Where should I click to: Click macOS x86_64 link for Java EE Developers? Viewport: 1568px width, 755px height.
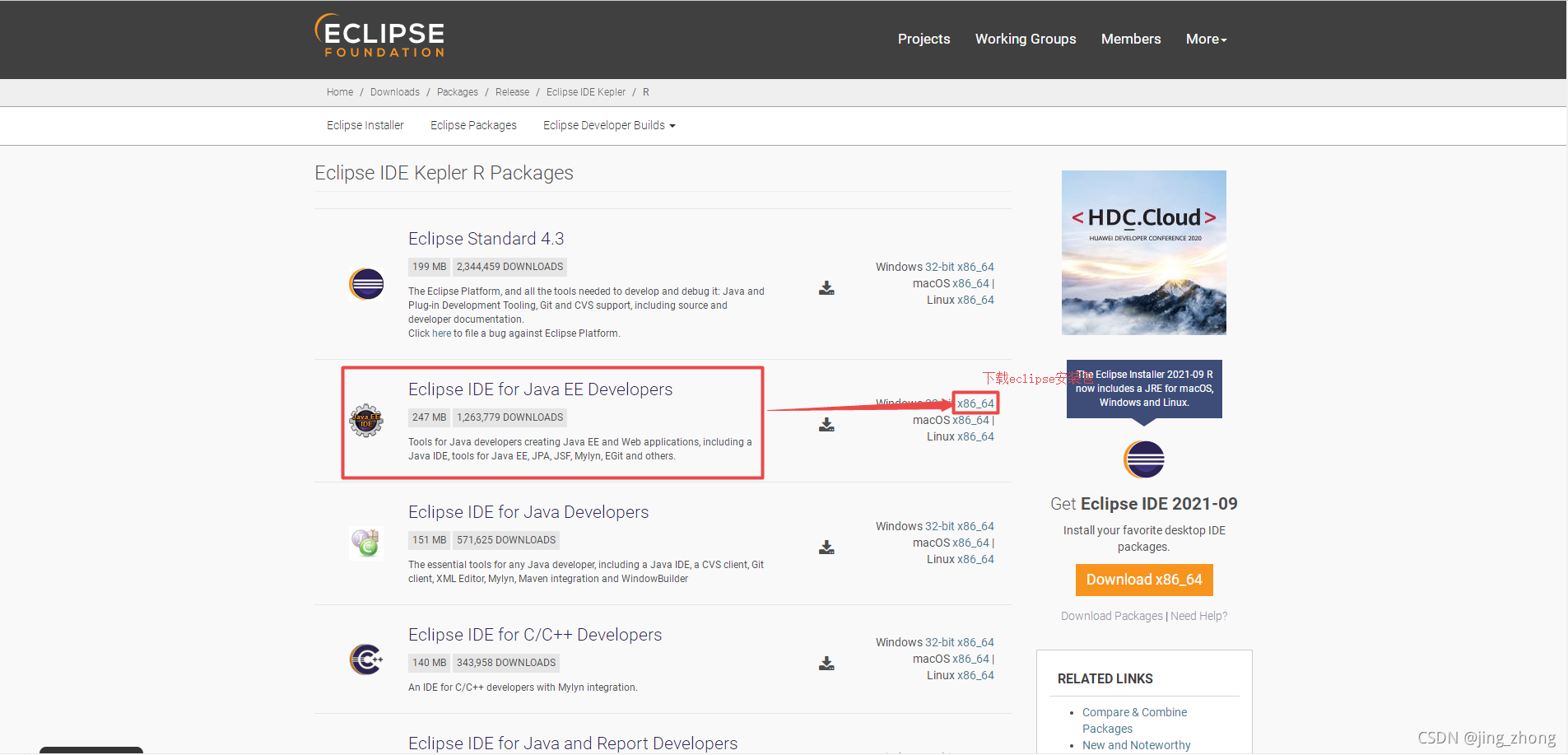tap(970, 420)
